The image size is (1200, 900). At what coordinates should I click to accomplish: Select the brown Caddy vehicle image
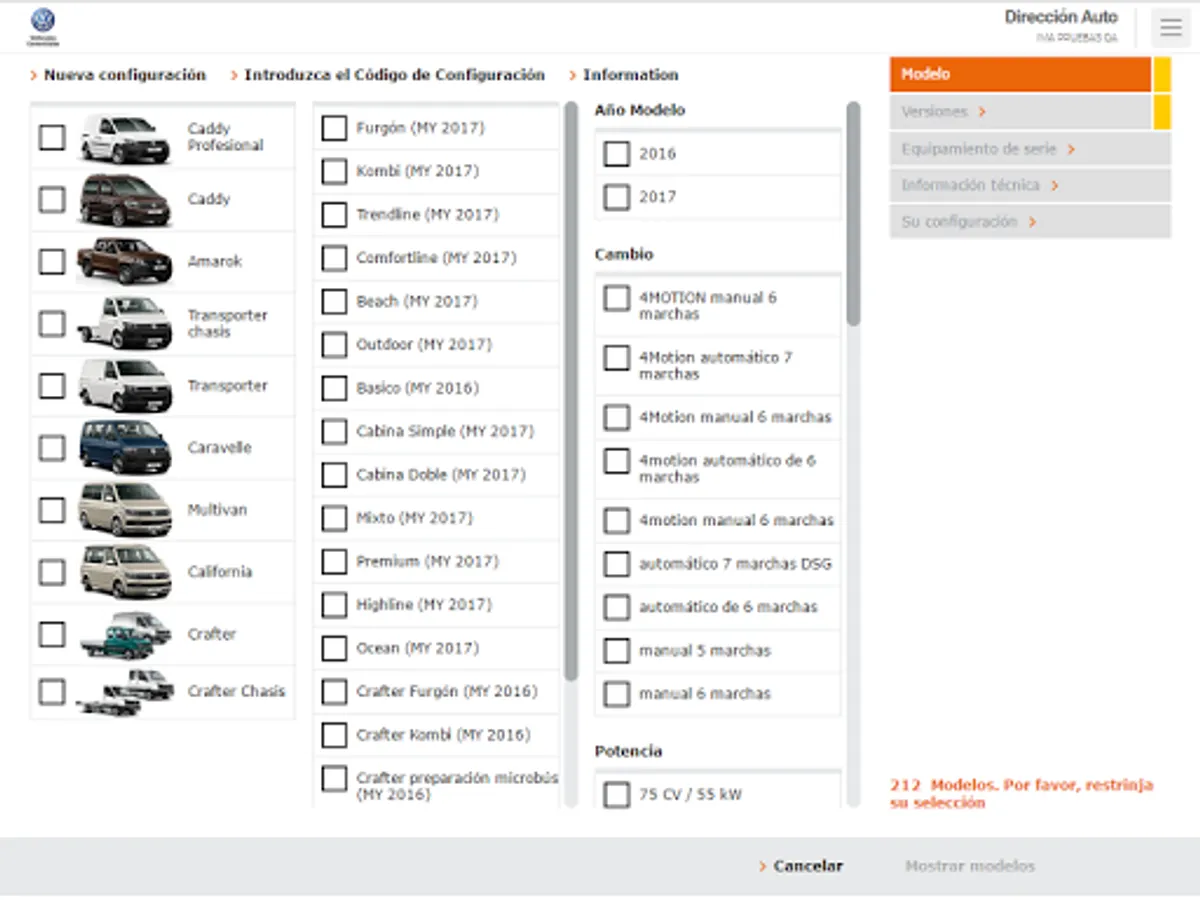(125, 200)
